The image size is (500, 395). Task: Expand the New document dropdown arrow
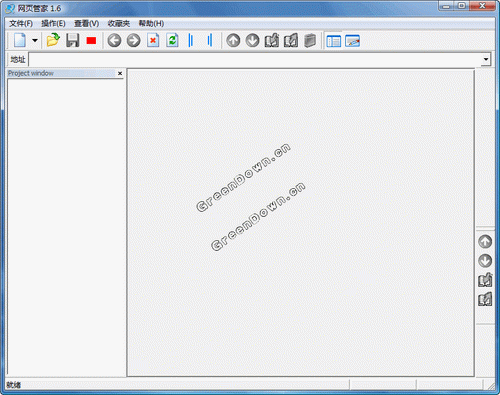click(x=35, y=41)
